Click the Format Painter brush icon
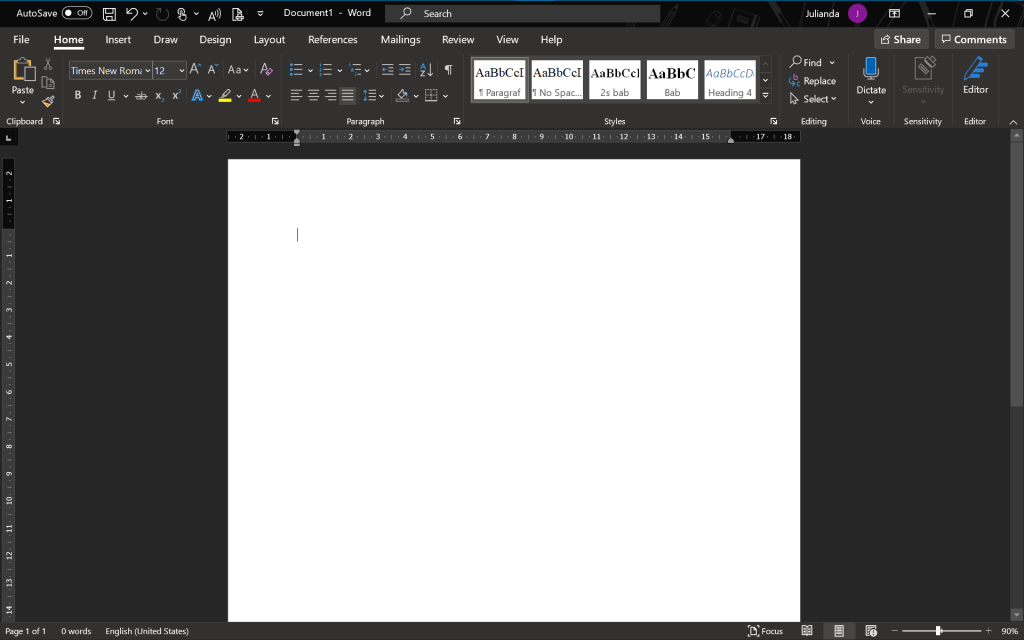1024x640 pixels. tap(48, 101)
